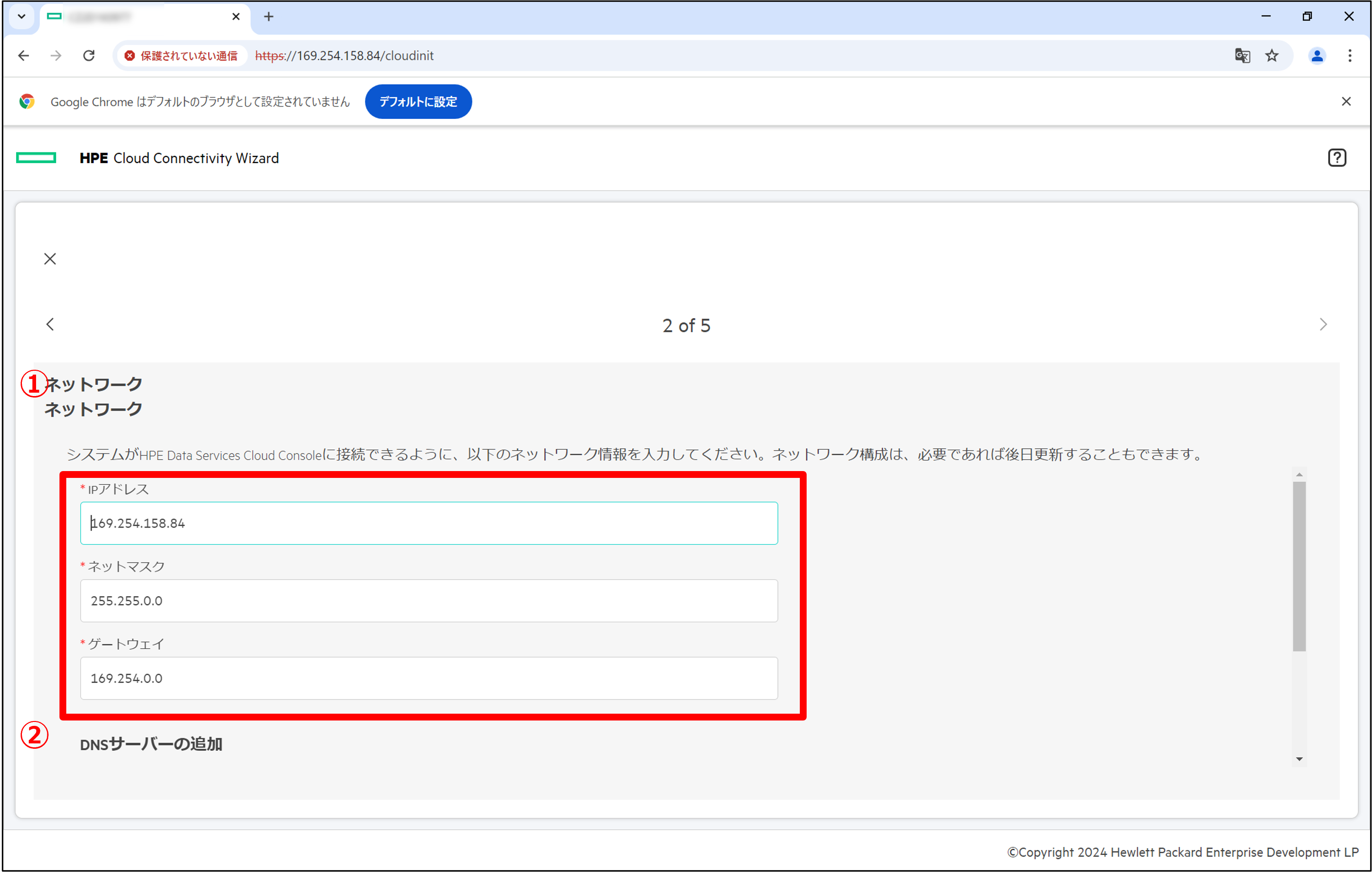This screenshot has width=1372, height=872.
Task: Click the '2 of 5' step indicator
Action: (x=686, y=325)
